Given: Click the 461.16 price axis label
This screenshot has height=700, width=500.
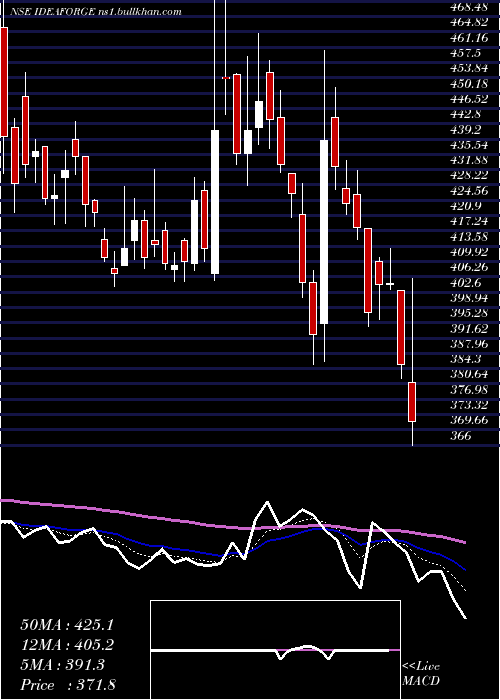Looking at the screenshot, I should point(469,38).
